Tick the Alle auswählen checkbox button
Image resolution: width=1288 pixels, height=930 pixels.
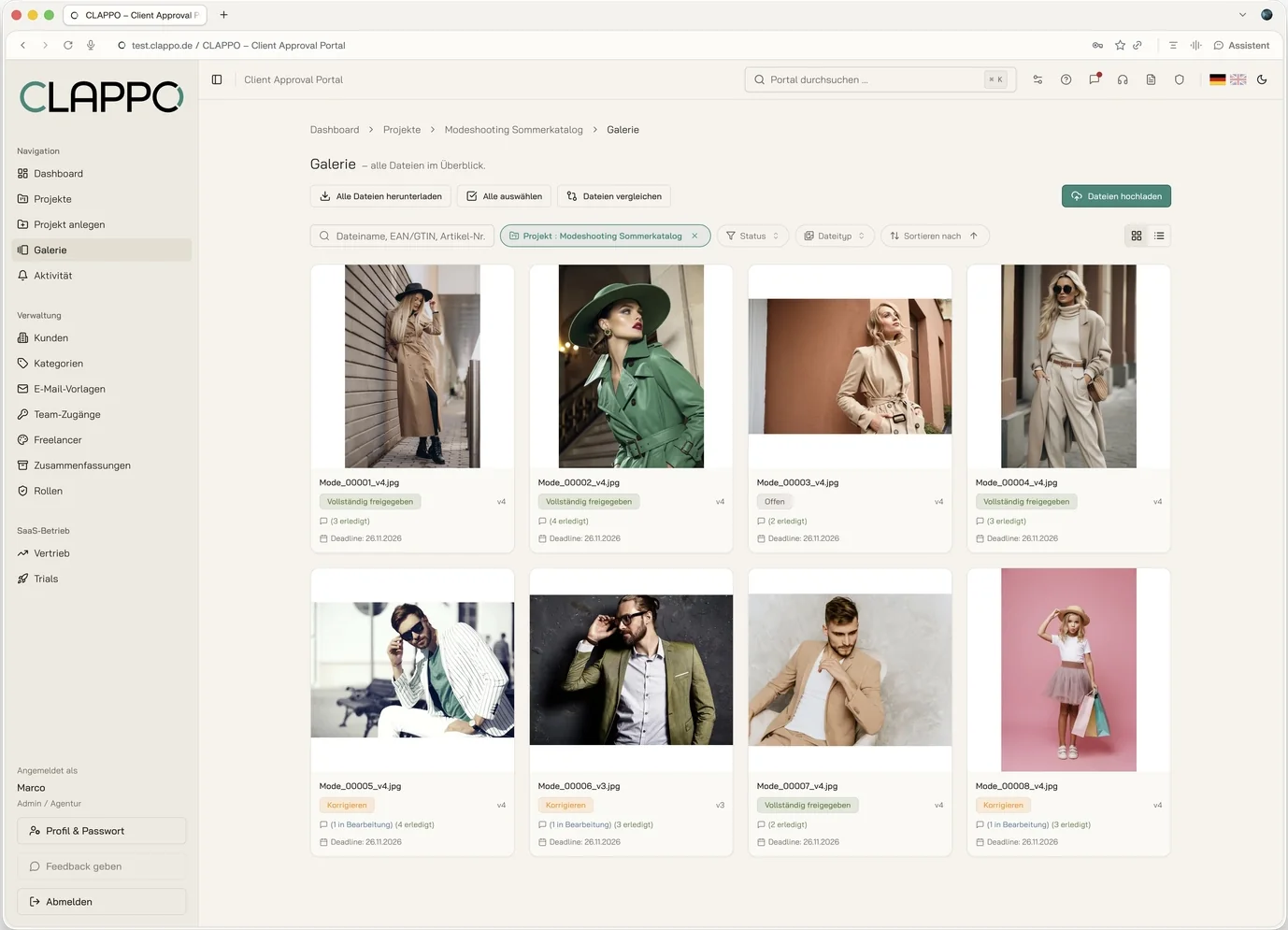[505, 196]
